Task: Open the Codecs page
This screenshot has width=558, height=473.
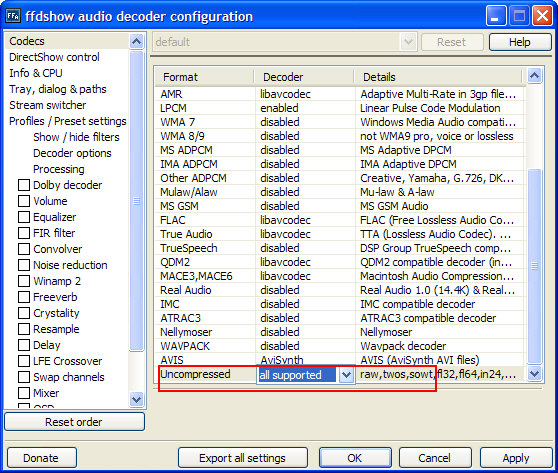Action: (27, 41)
